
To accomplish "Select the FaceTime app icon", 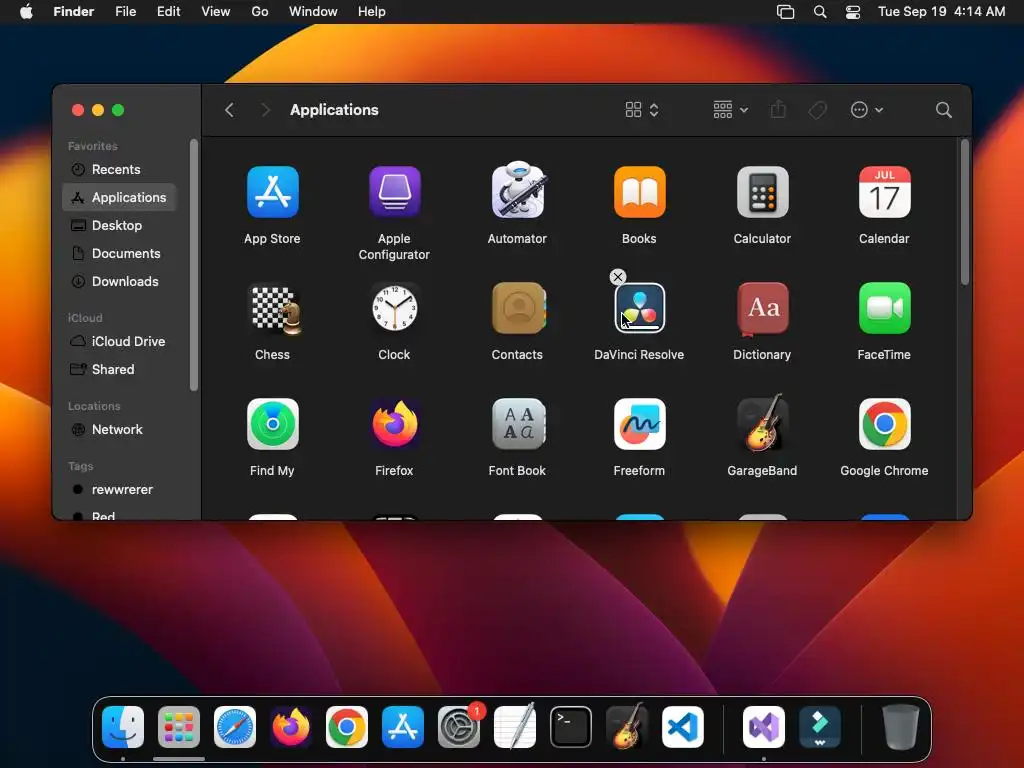I will (884, 308).
